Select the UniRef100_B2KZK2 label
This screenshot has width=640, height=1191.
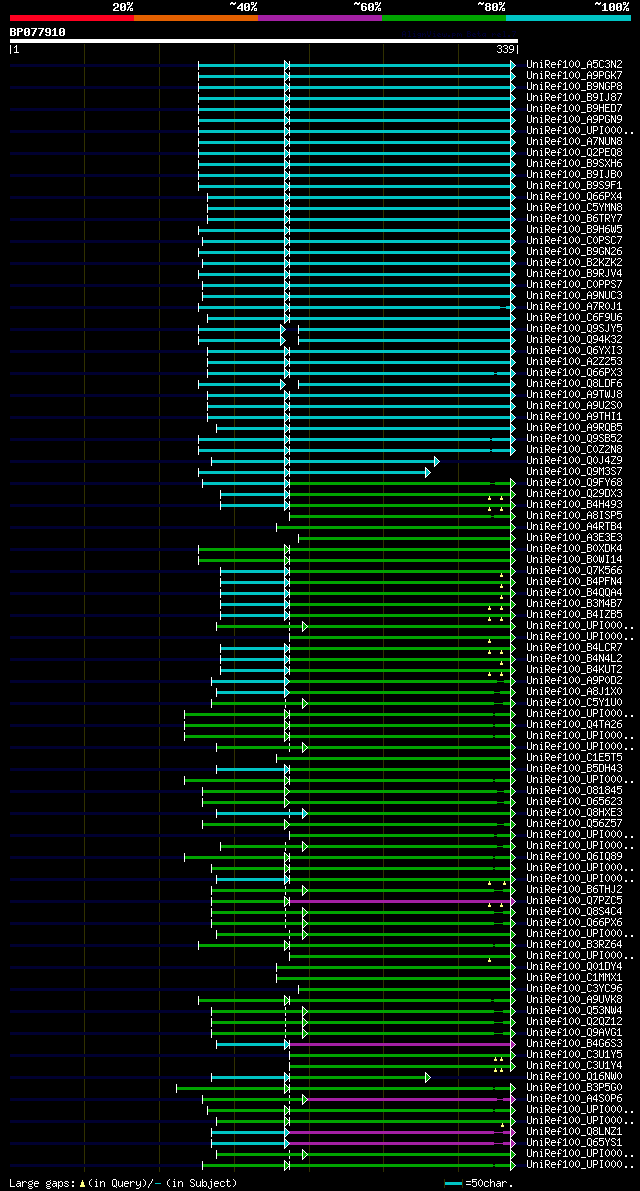click(x=574, y=263)
